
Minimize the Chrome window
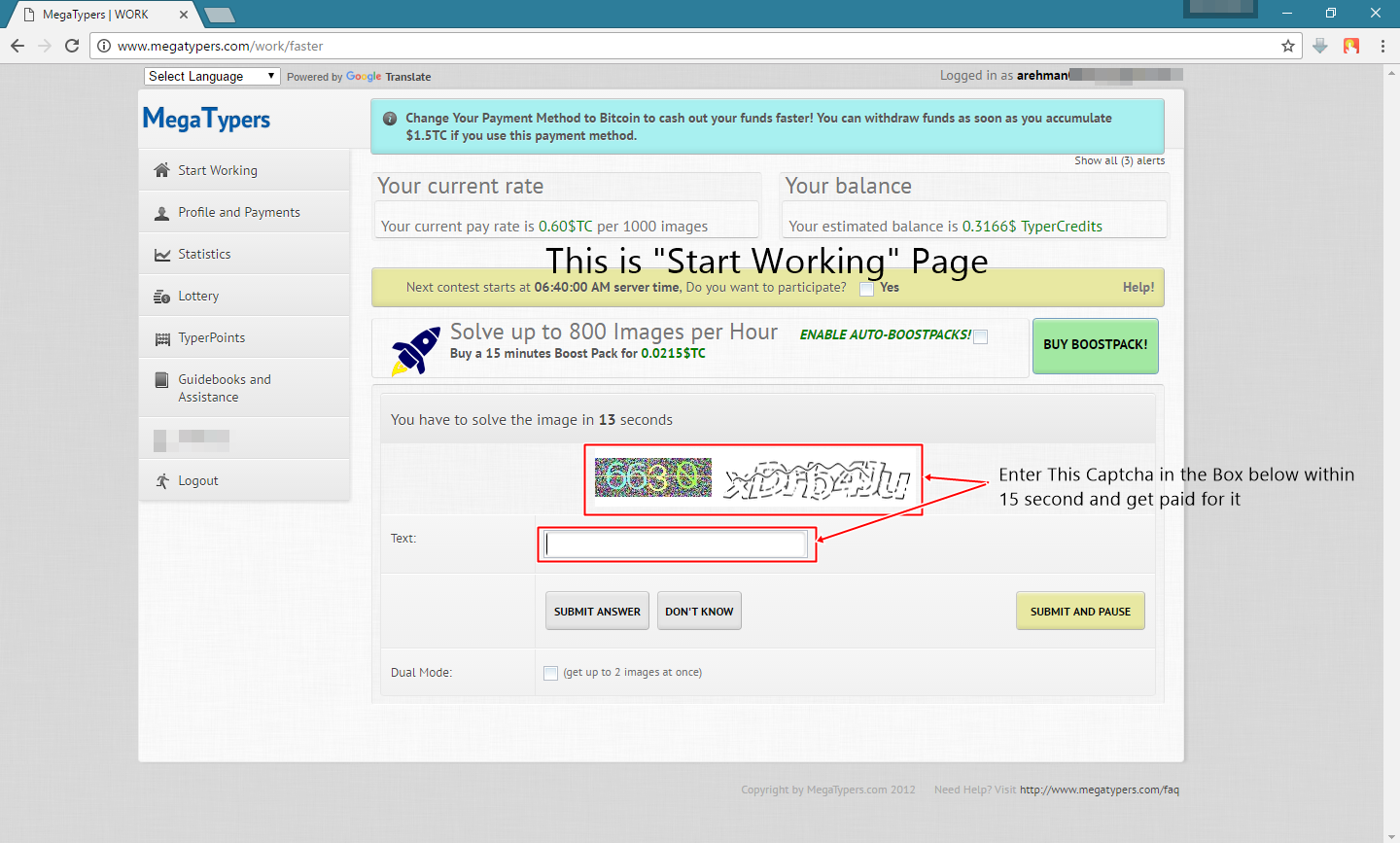click(x=1287, y=13)
